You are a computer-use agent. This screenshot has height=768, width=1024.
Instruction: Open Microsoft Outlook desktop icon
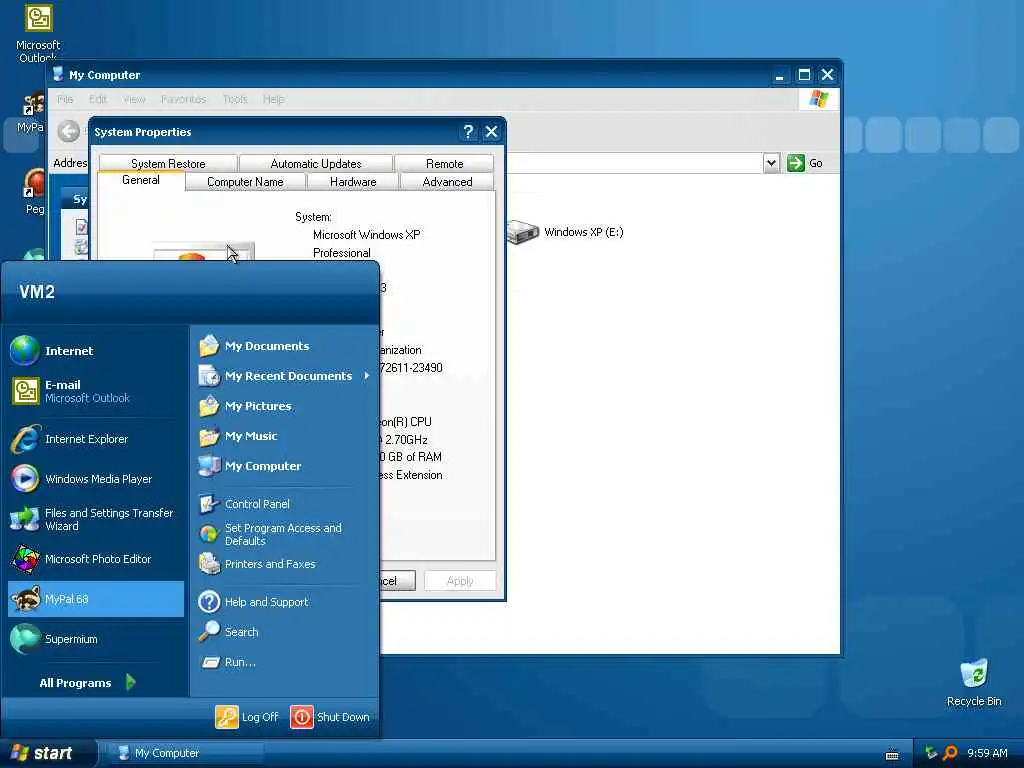point(38,33)
